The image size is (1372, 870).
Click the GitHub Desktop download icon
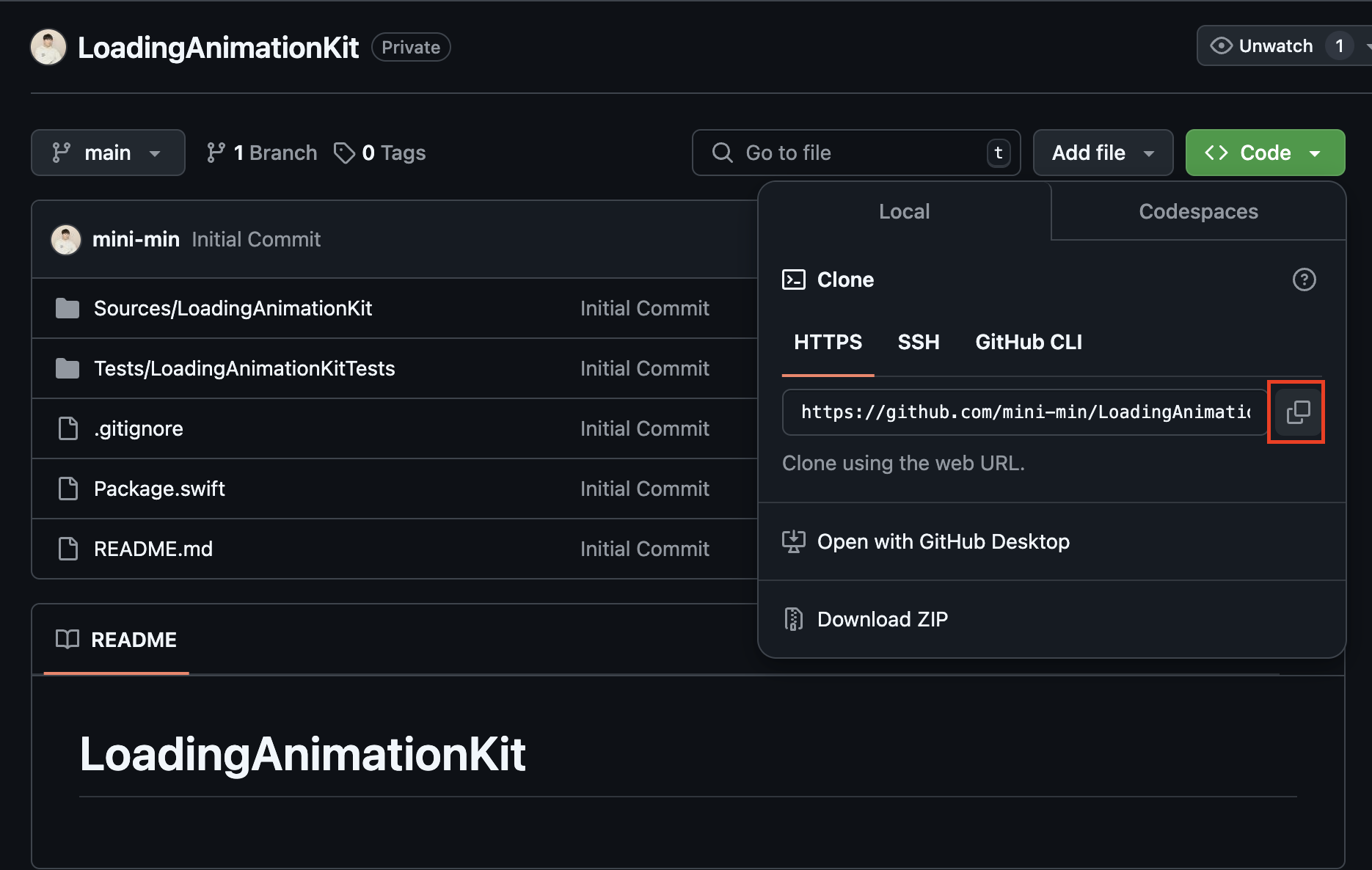(794, 541)
